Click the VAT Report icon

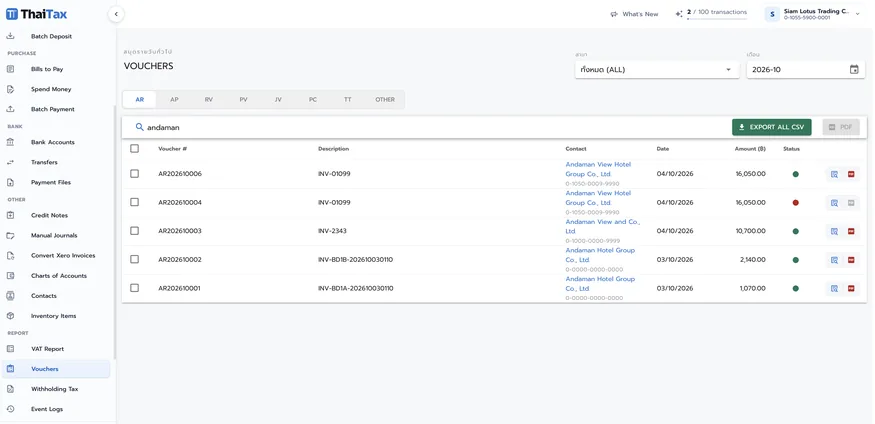coord(10,349)
